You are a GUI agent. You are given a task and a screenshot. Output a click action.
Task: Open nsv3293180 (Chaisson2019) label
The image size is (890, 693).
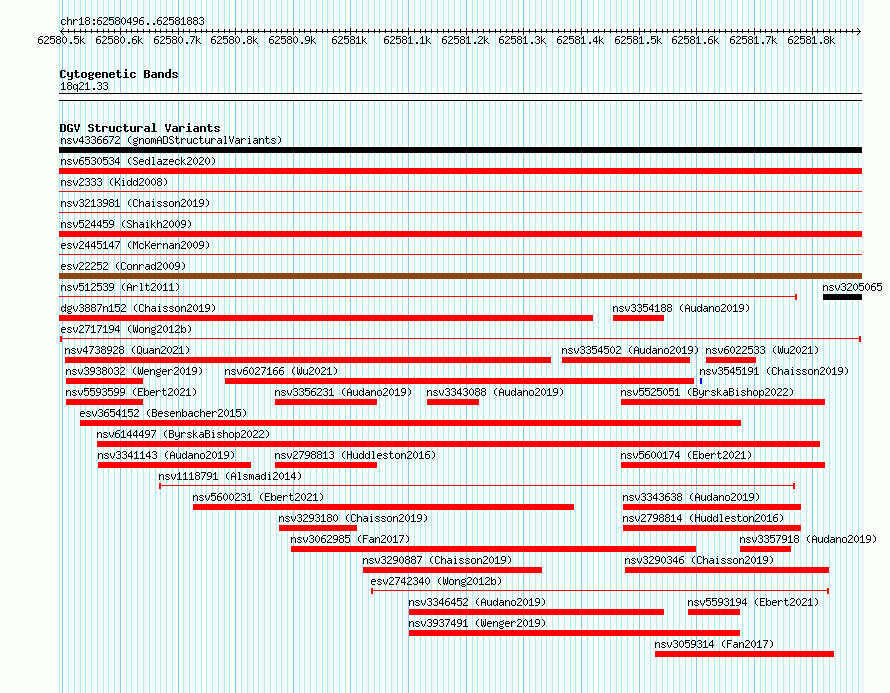click(353, 518)
